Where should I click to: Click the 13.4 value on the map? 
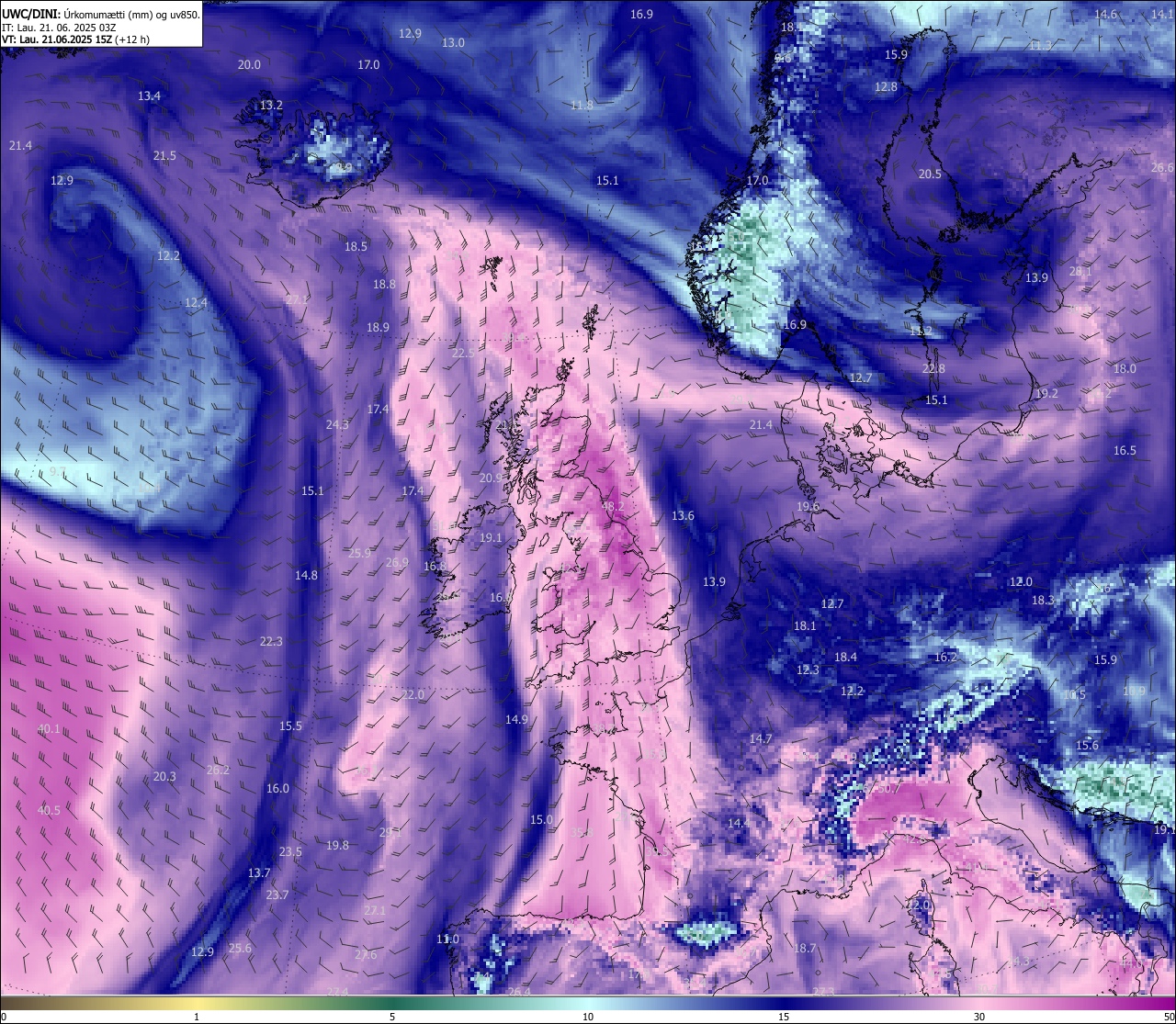pos(149,96)
